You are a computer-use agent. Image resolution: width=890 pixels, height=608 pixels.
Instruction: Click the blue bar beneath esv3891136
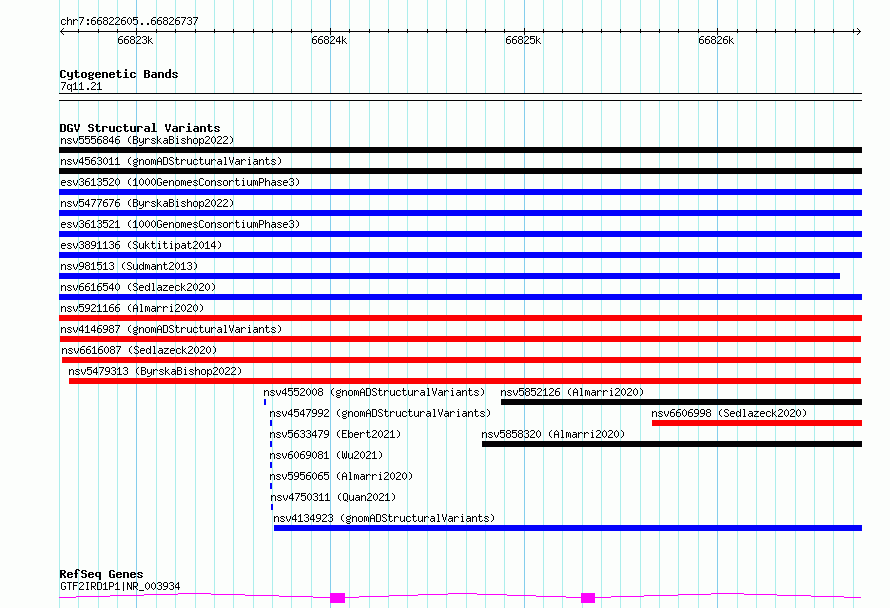pyautogui.click(x=460, y=255)
